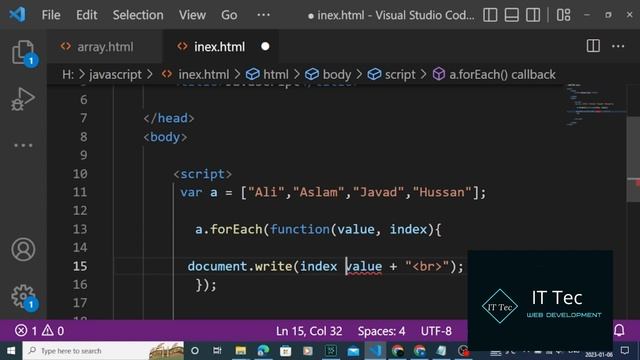The width and height of the screenshot is (640, 360).
Task: Open the Windows Start menu
Action: 11,351
